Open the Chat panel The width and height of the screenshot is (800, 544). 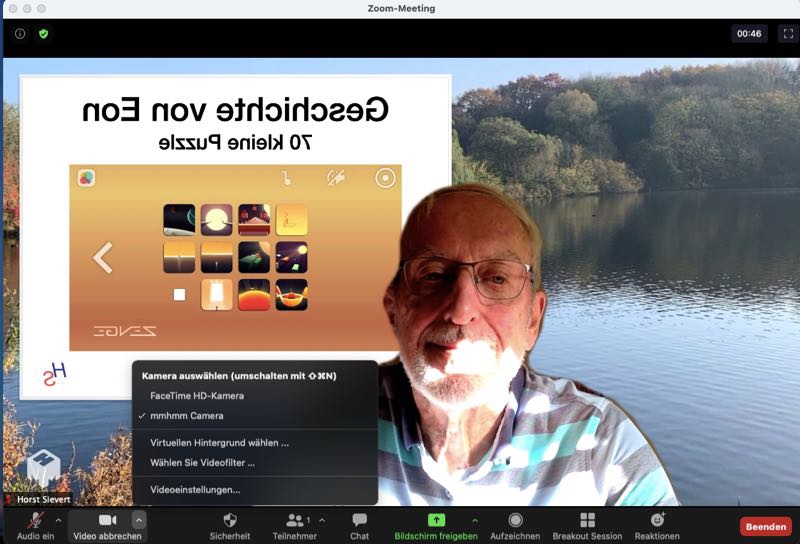pyautogui.click(x=359, y=520)
